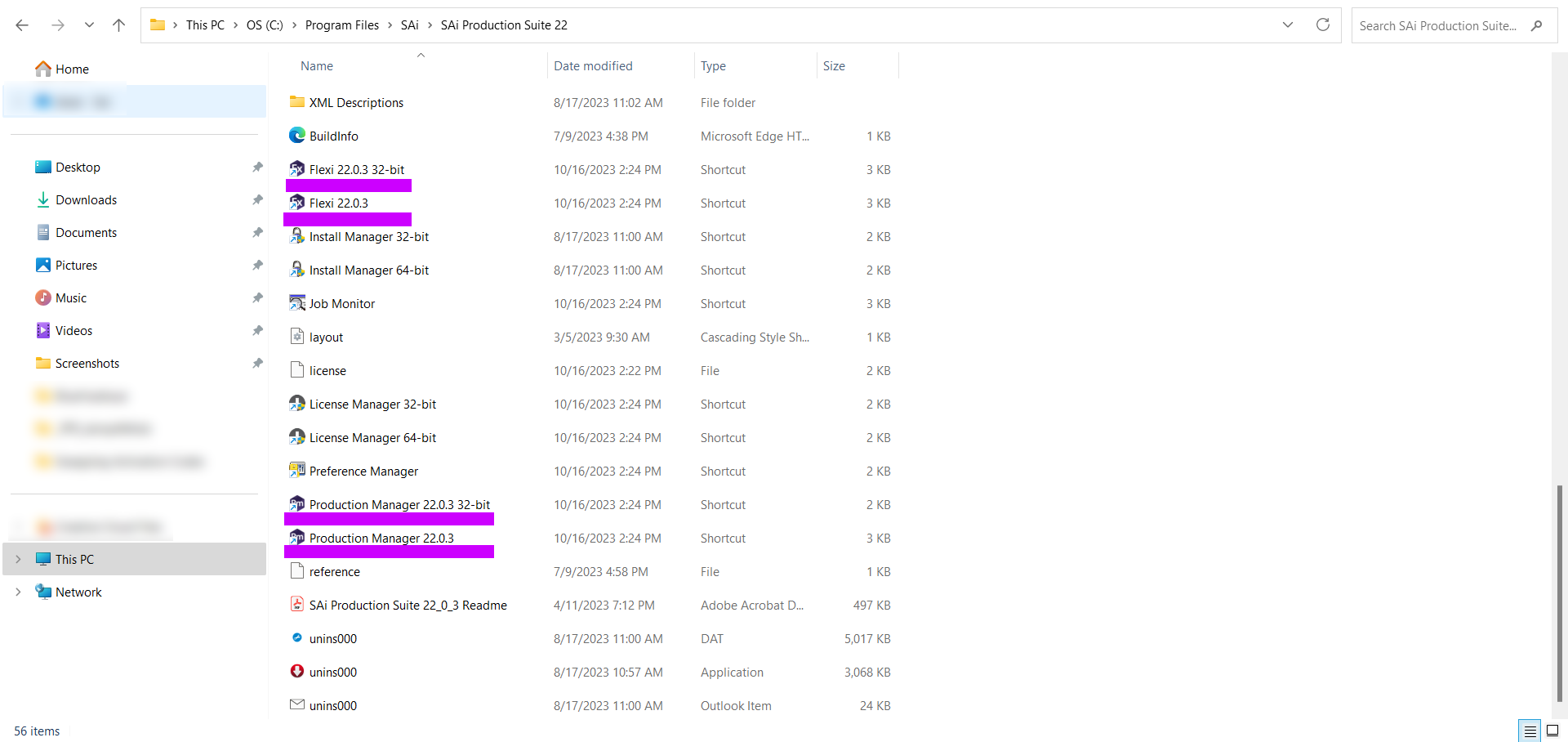This screenshot has width=1568, height=742.
Task: Click the search magnifier icon
Action: 1537,25
